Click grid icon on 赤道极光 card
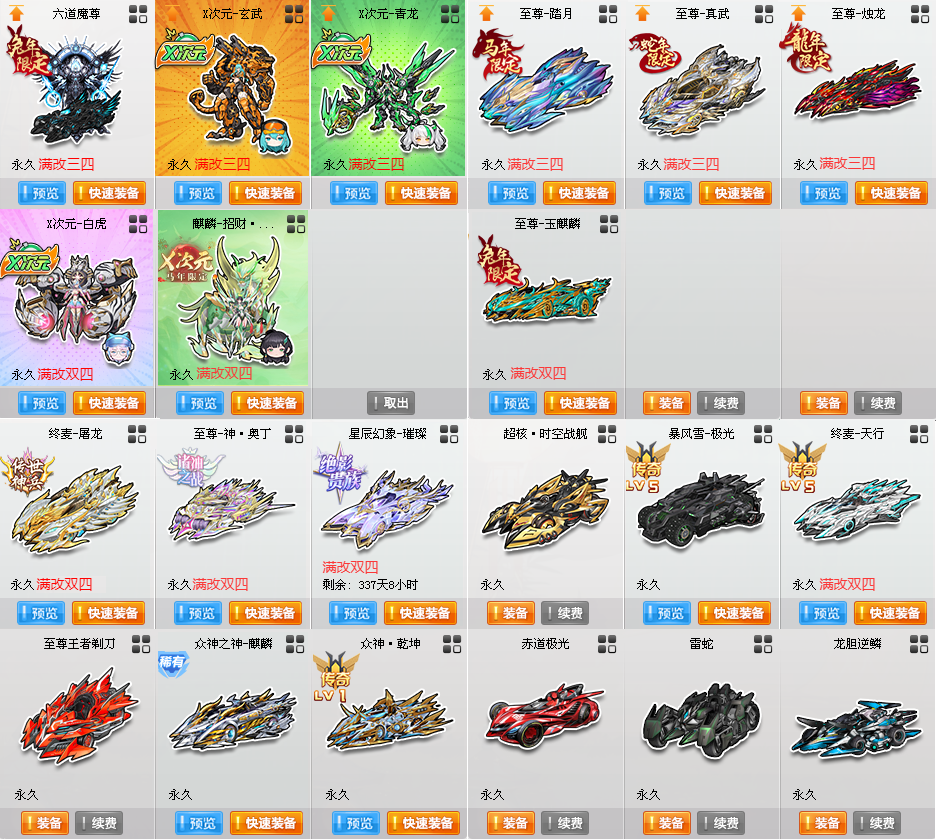The height and width of the screenshot is (839, 936). [x=607, y=644]
